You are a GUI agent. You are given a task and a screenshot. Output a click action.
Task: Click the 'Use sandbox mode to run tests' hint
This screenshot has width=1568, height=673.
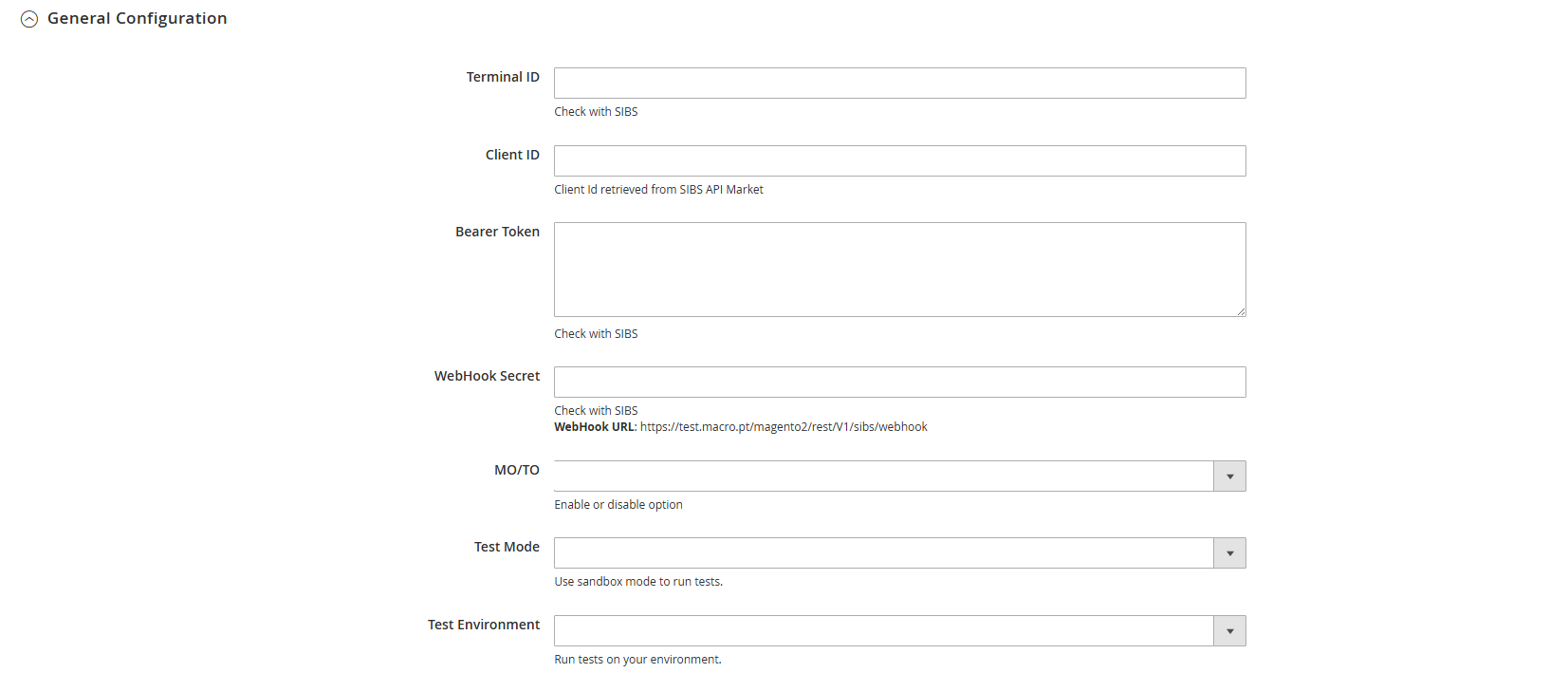coord(638,582)
